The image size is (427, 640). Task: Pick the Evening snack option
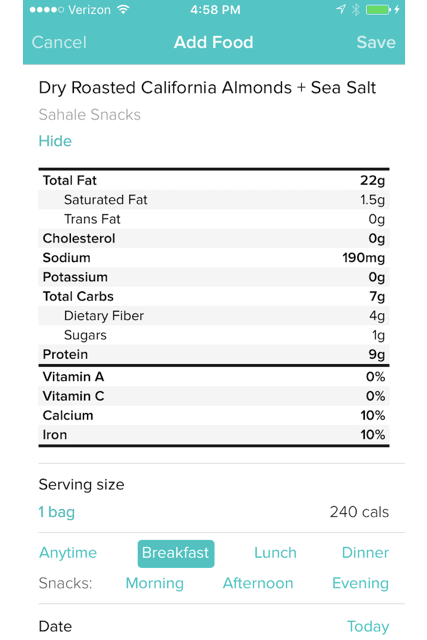point(360,583)
